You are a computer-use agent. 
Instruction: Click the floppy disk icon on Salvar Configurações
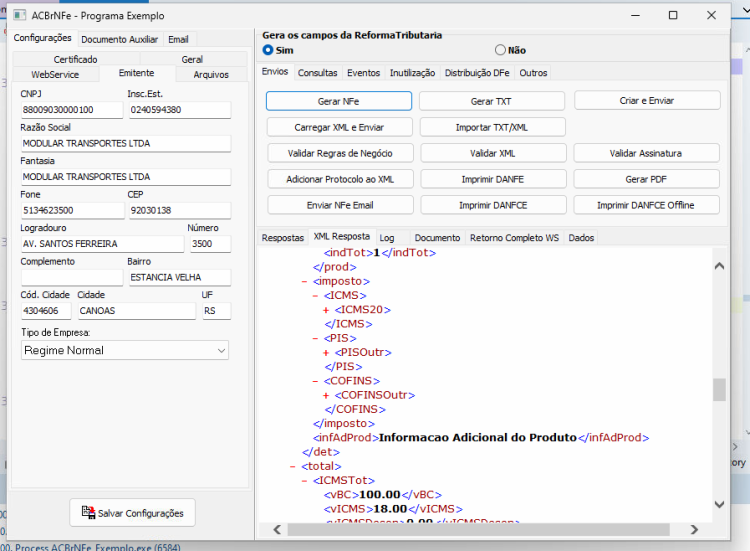(88, 512)
